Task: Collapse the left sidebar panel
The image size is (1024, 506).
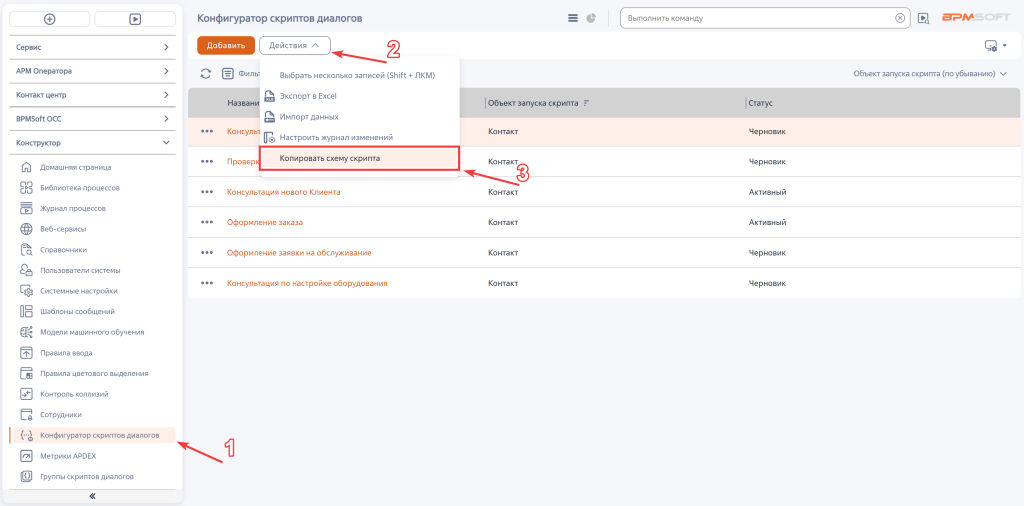Action: coord(92,495)
